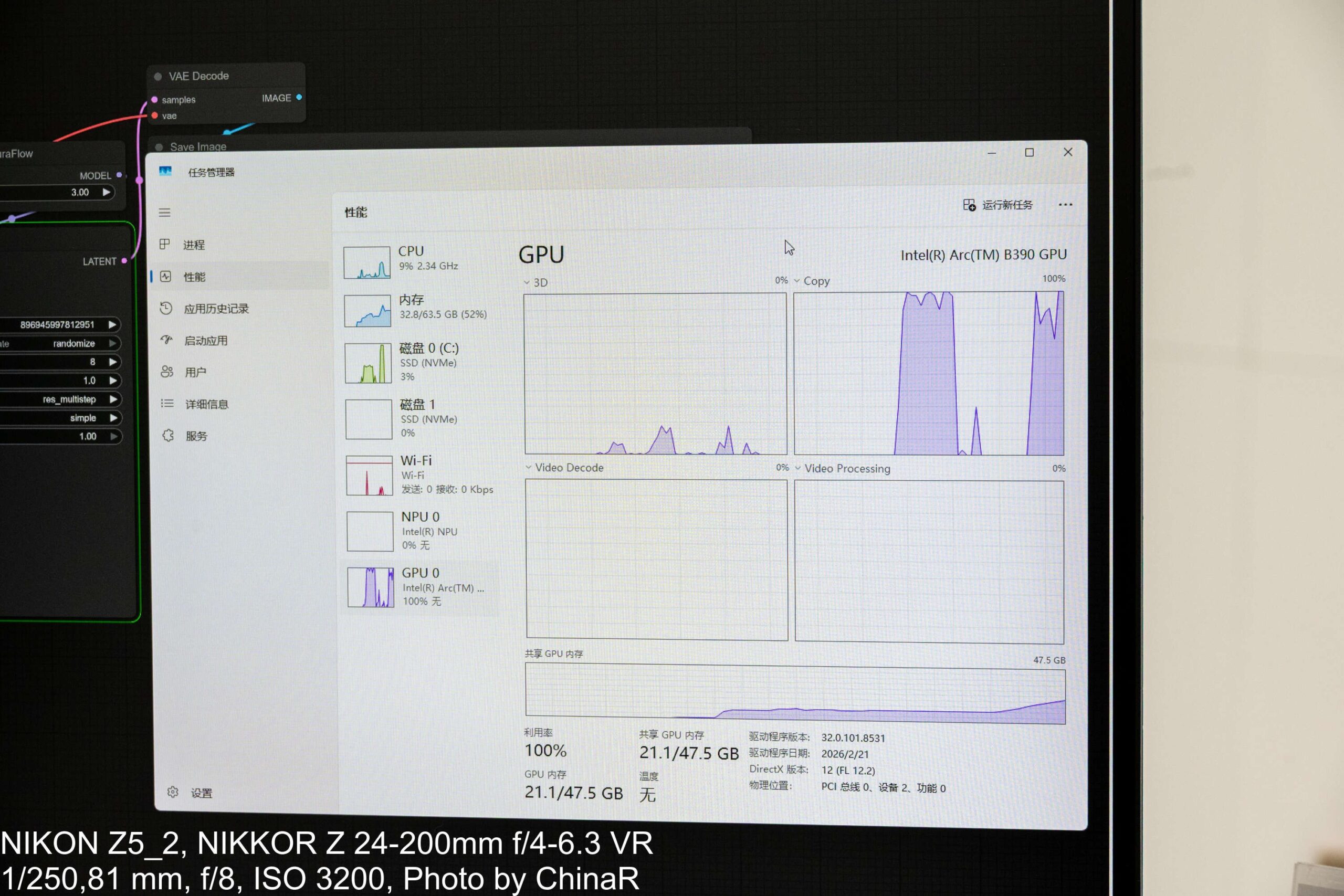Select 磁盘 0 (C:) performance entry
Viewport: 1344px width, 896px height.
point(420,362)
